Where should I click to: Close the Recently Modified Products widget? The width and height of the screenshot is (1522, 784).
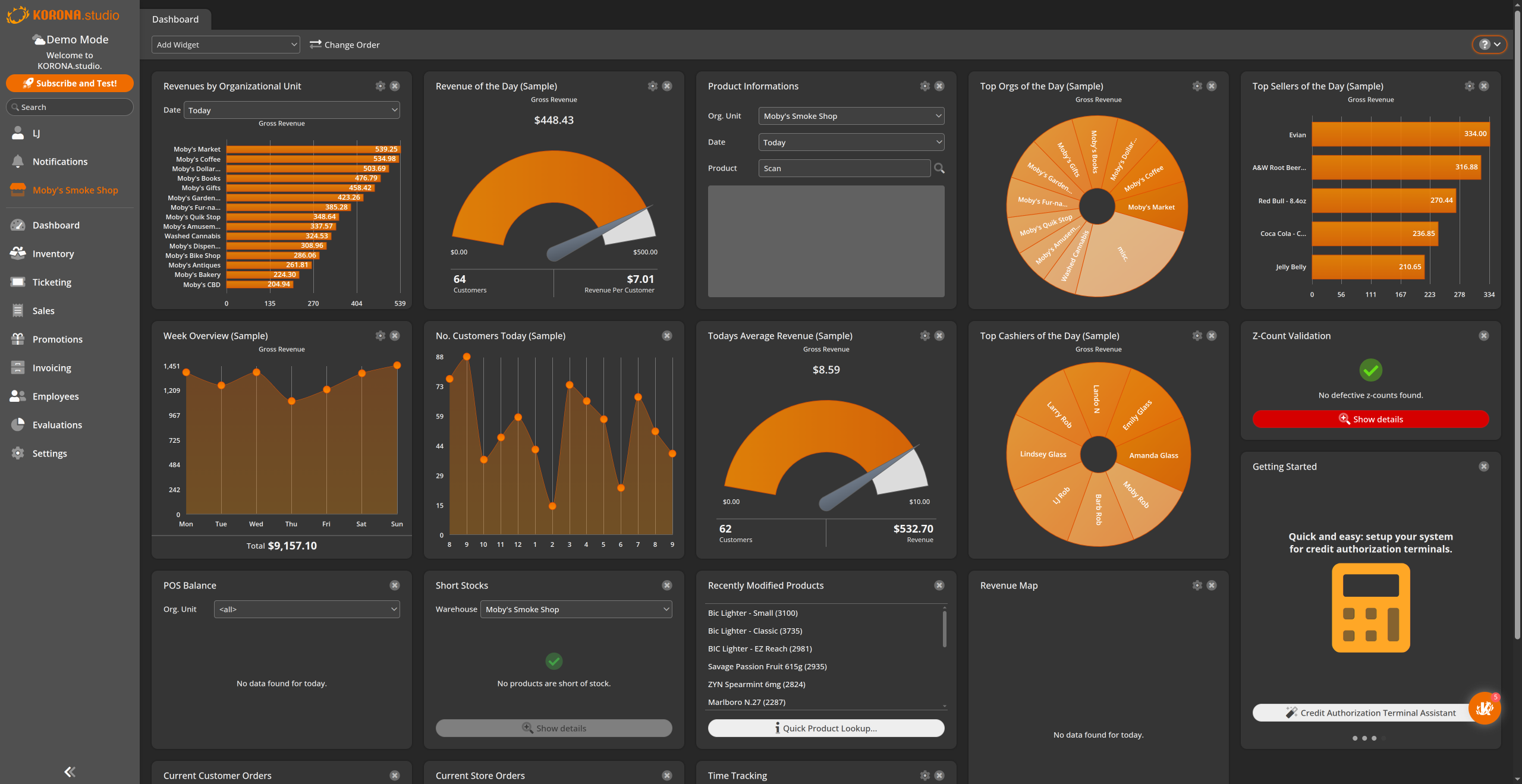[x=939, y=585]
